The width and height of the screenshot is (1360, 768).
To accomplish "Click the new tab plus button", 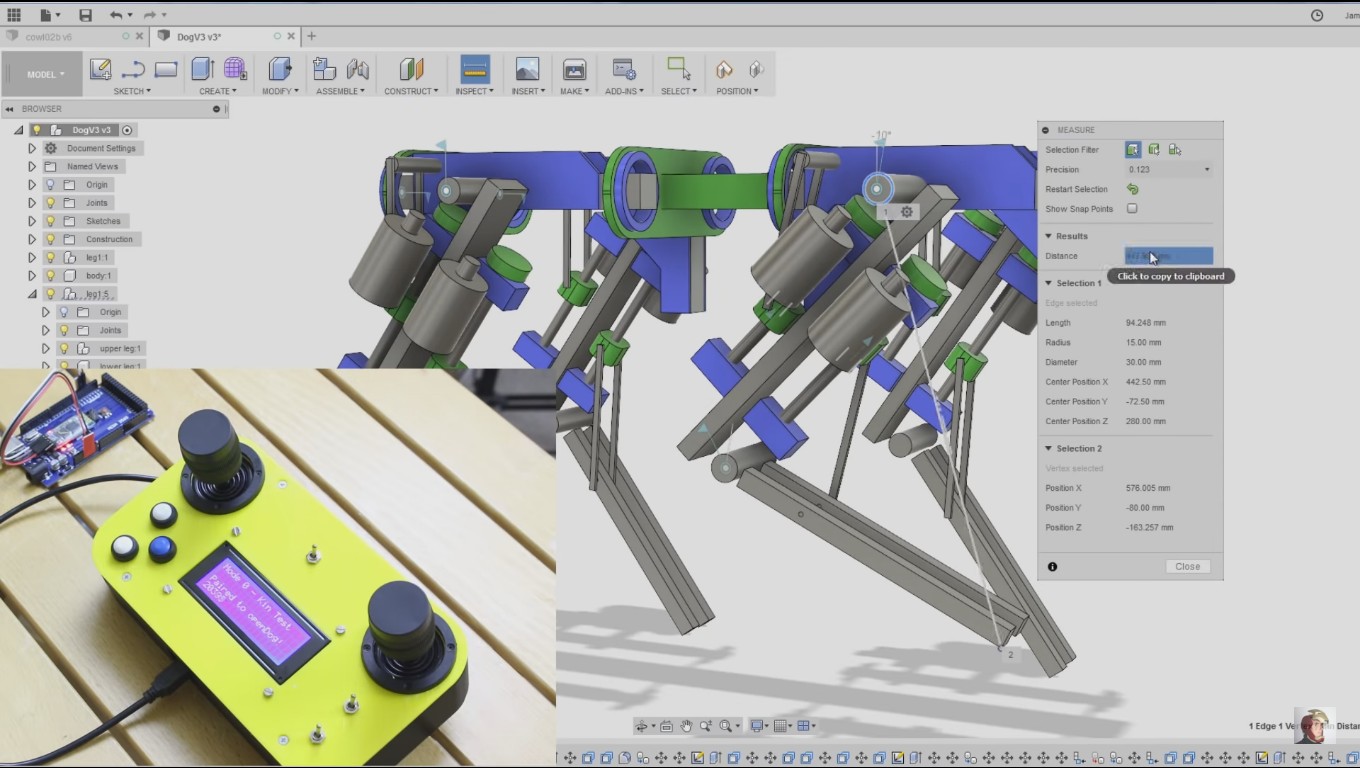I will [x=311, y=36].
